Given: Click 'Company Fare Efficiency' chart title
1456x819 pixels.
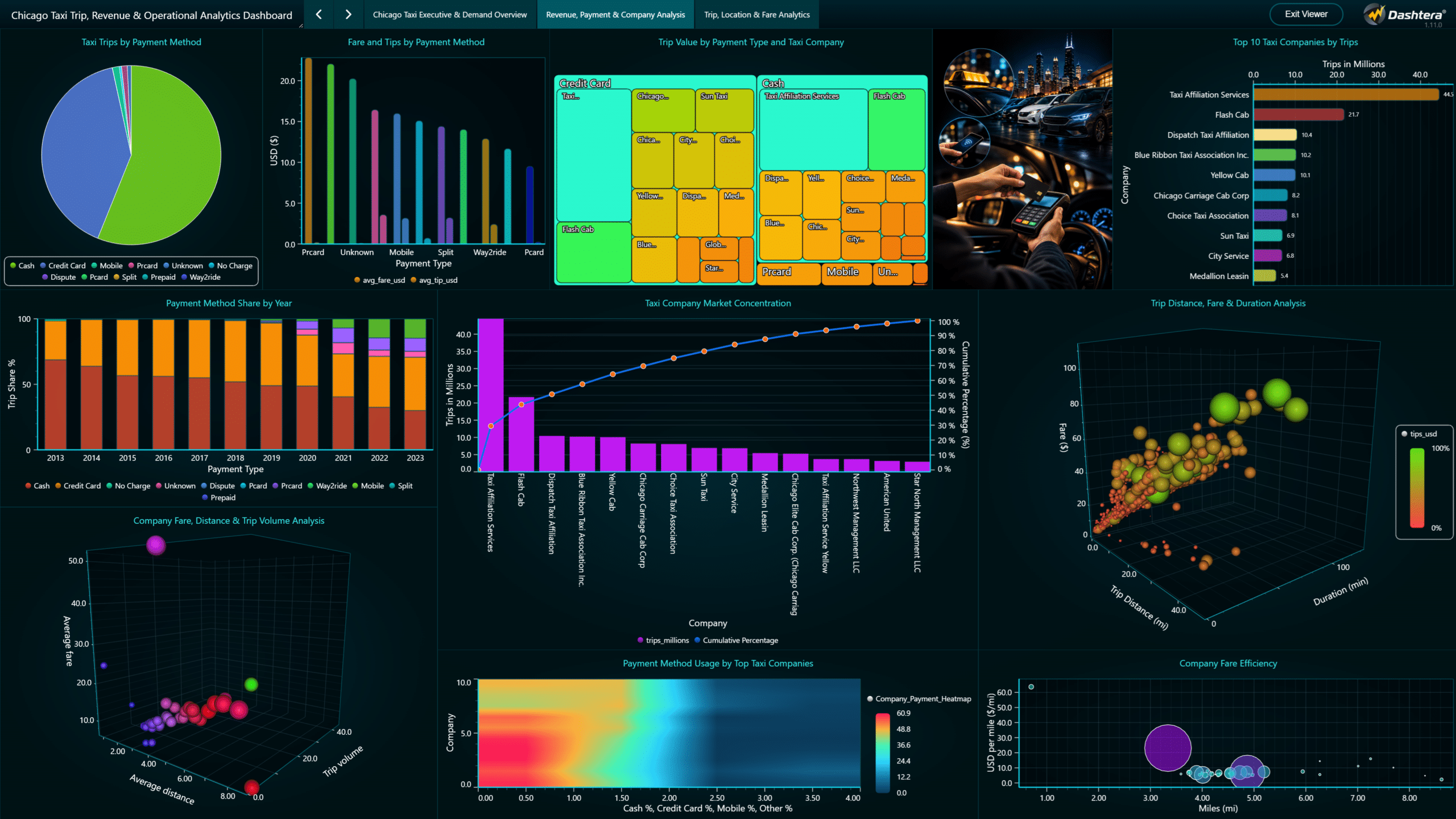Looking at the screenshot, I should (x=1228, y=663).
